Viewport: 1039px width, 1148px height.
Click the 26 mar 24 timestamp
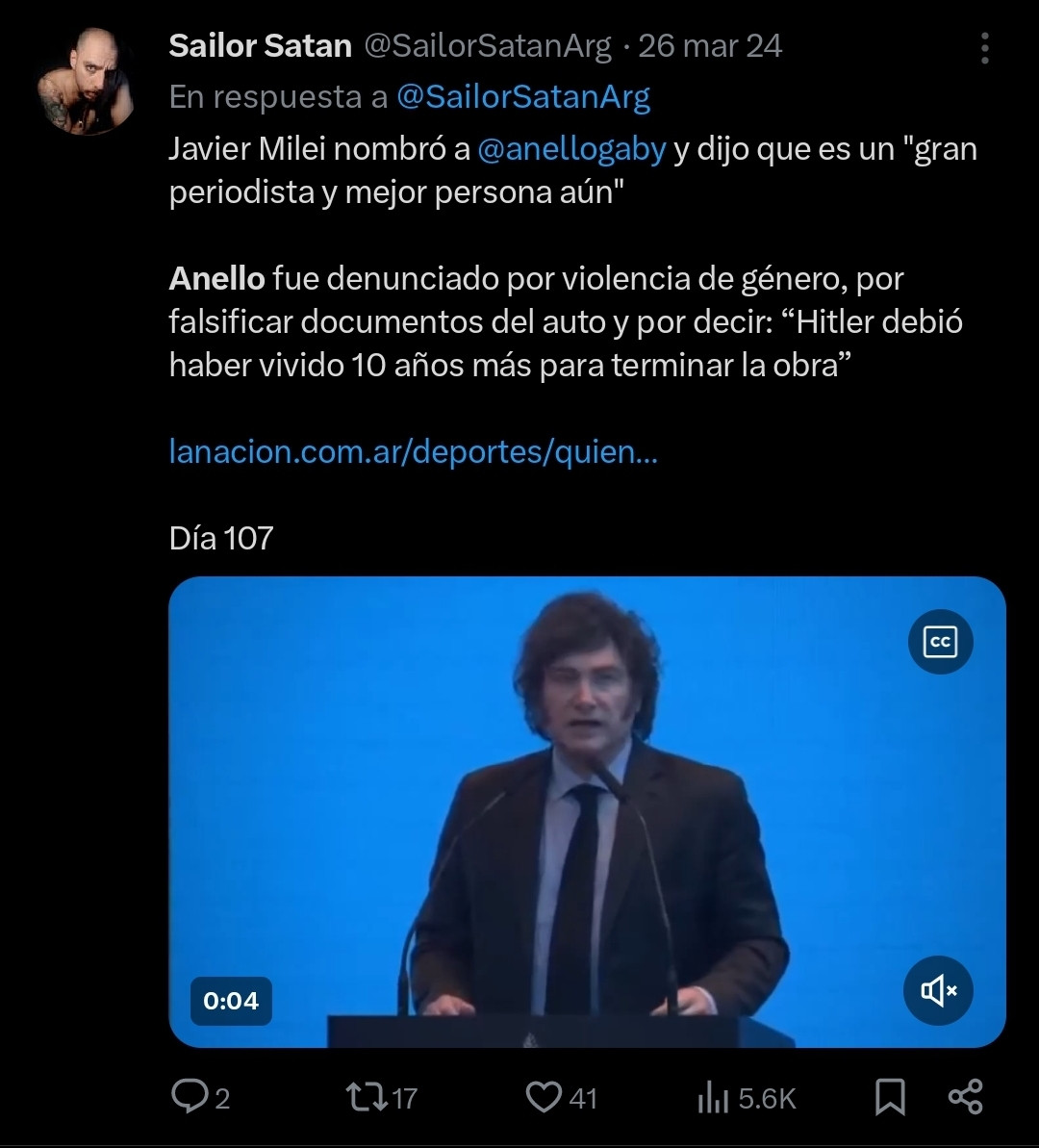[710, 46]
